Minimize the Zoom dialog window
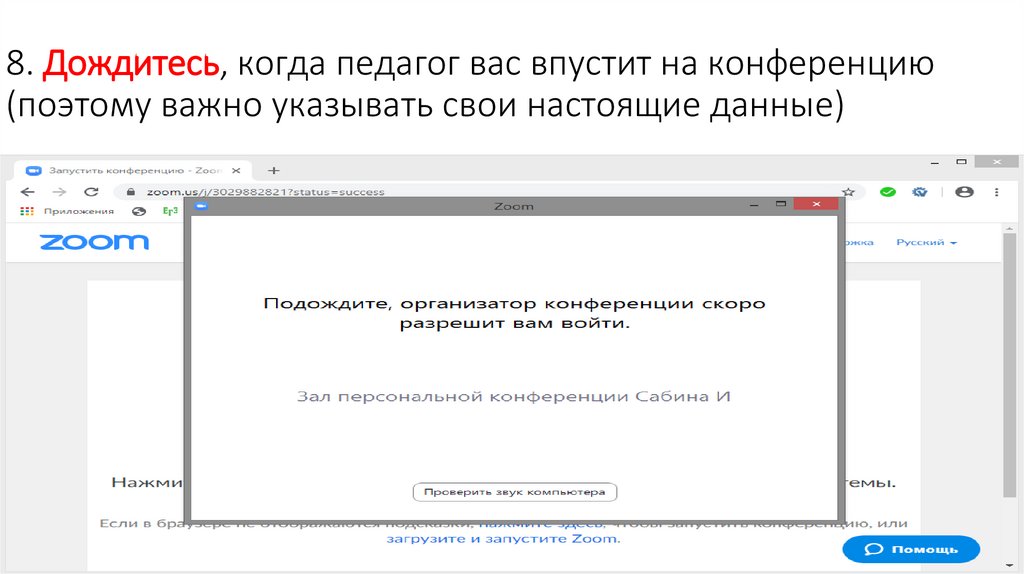 click(x=754, y=205)
